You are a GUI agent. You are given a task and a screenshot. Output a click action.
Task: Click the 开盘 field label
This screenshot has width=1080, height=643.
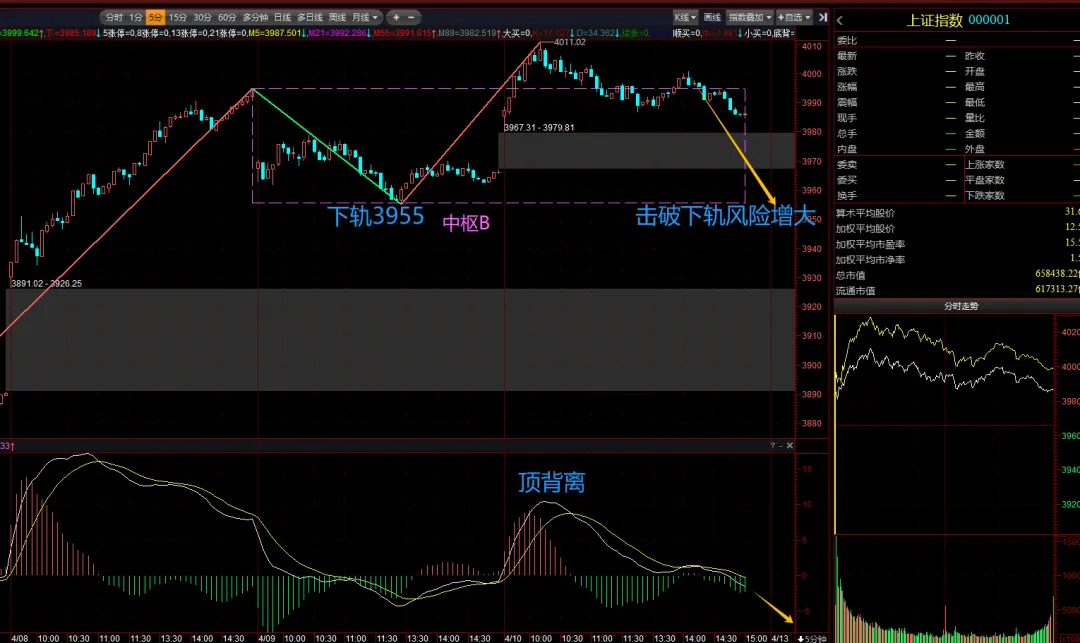pos(975,72)
